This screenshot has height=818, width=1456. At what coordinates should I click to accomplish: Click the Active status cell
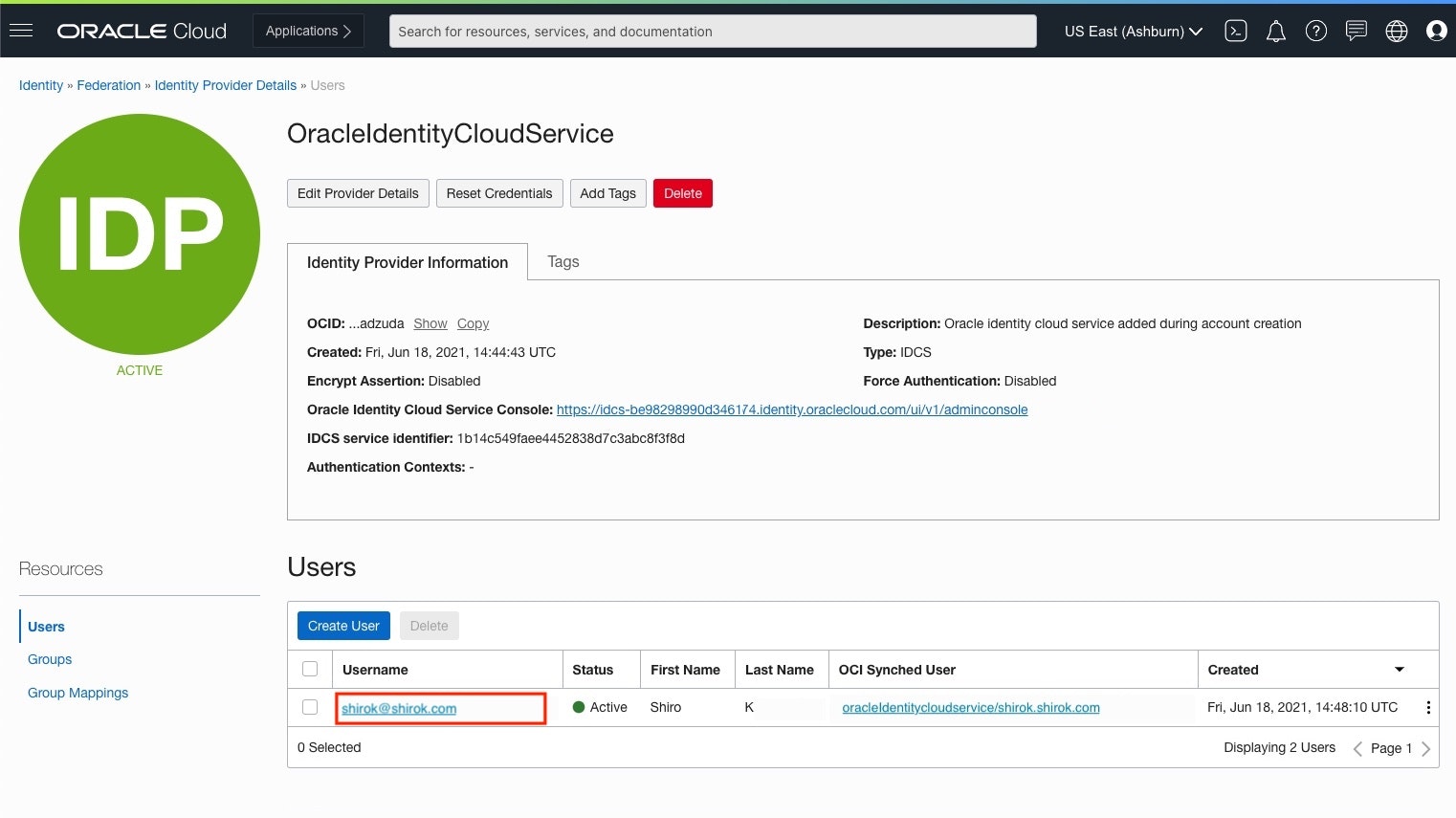(600, 707)
